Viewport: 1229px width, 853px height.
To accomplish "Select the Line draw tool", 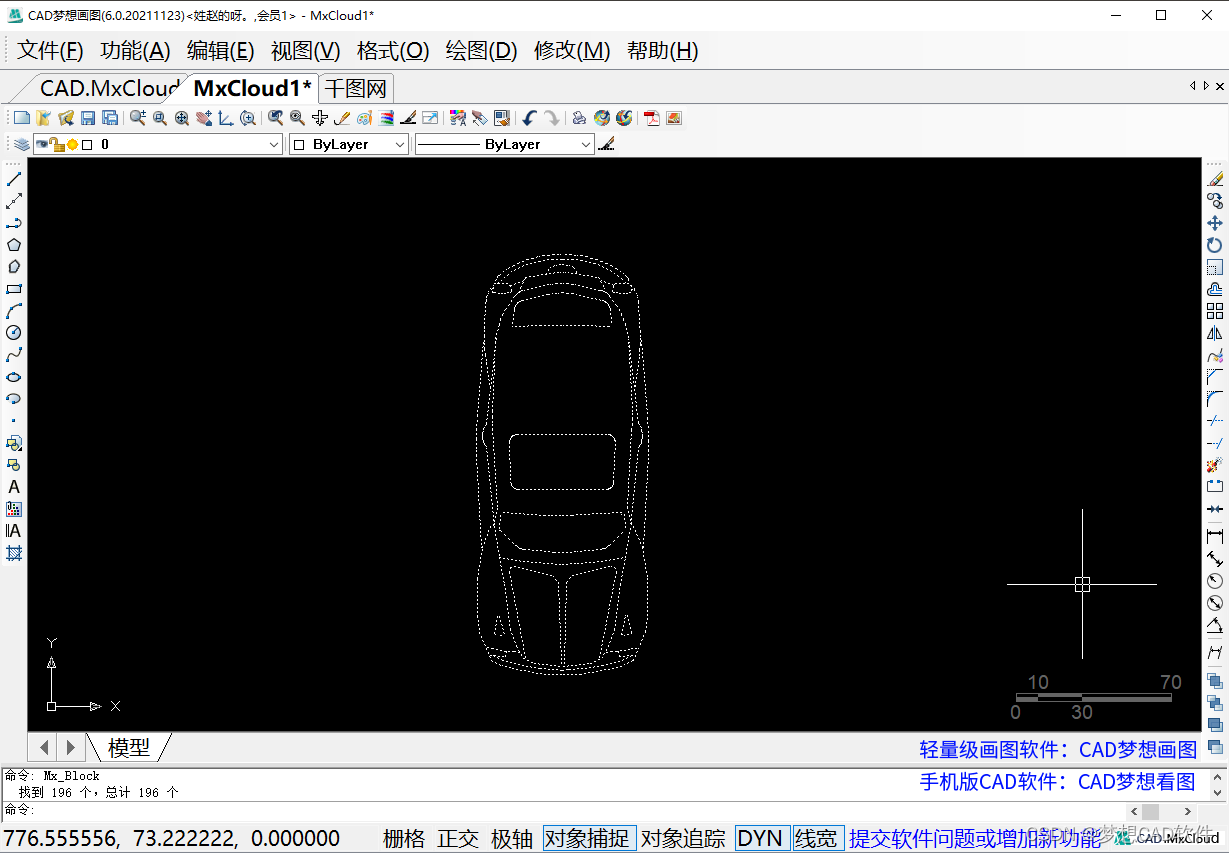I will click(14, 179).
